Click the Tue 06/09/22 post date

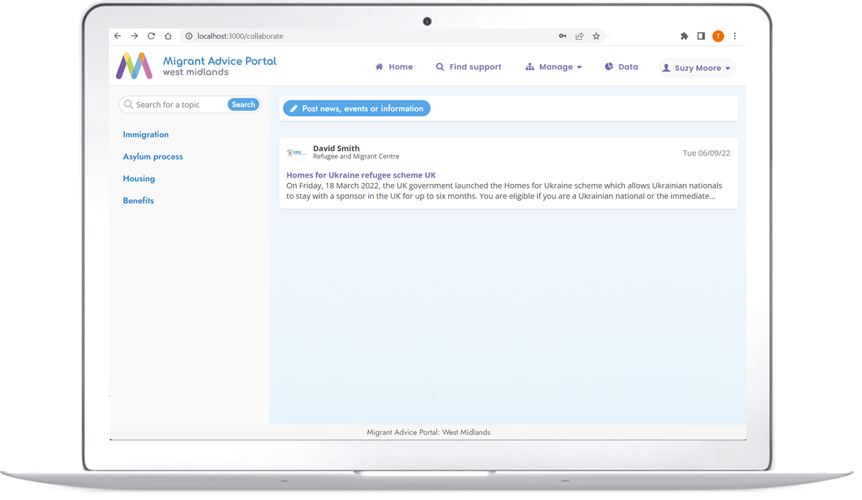pos(706,153)
